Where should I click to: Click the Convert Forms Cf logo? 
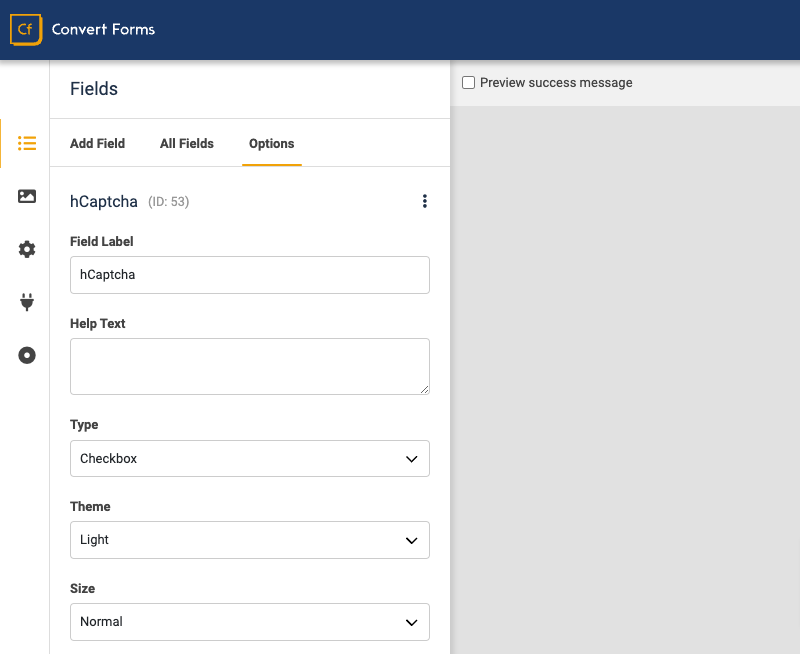26,30
